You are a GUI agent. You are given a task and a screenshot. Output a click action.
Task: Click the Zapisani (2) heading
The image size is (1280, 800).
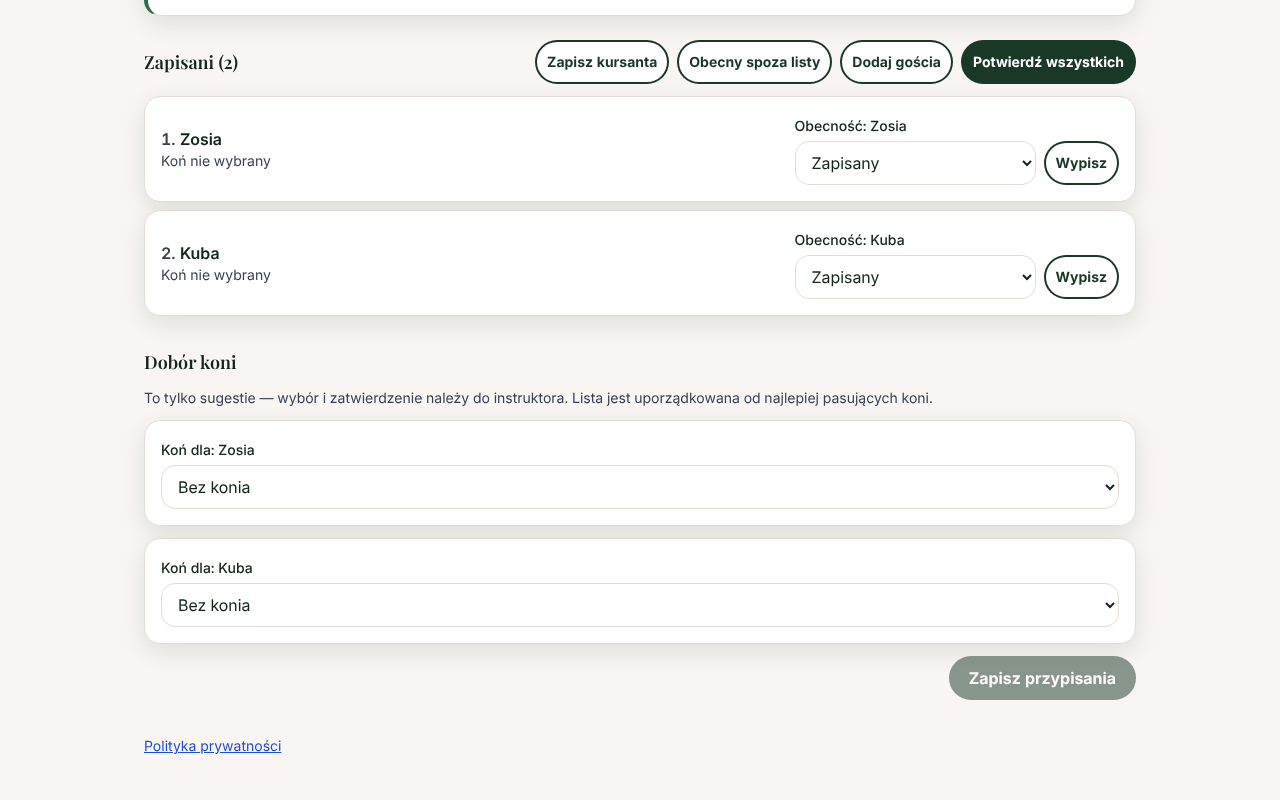(x=191, y=62)
